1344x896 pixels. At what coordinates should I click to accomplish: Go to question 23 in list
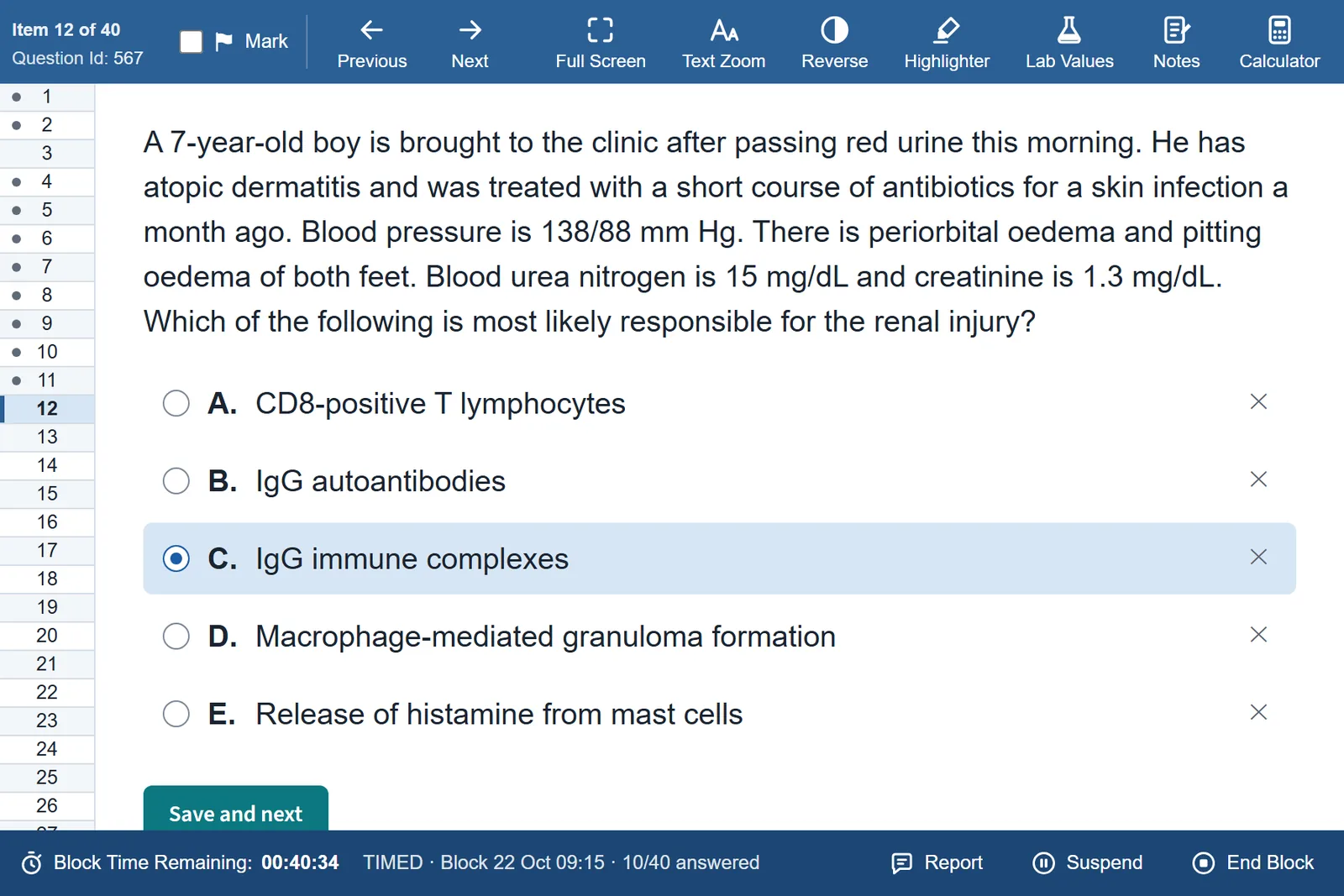point(47,720)
